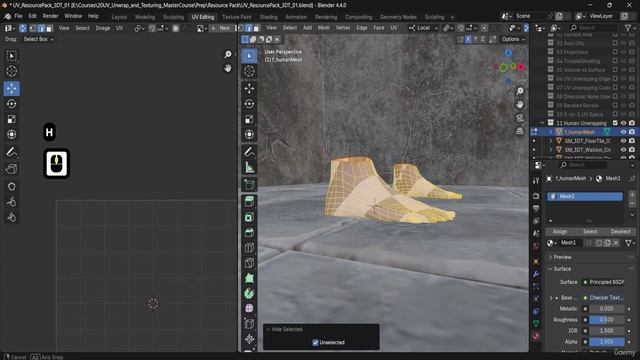Screen dimensions: 640x360
Task: Select the 3D viewport Measure tool
Action: (249, 167)
